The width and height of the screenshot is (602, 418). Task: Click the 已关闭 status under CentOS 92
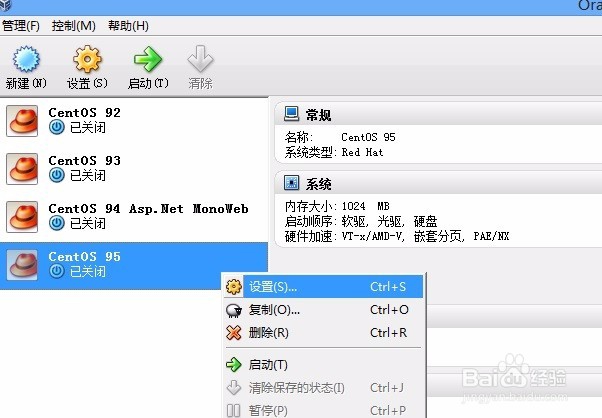pos(88,127)
